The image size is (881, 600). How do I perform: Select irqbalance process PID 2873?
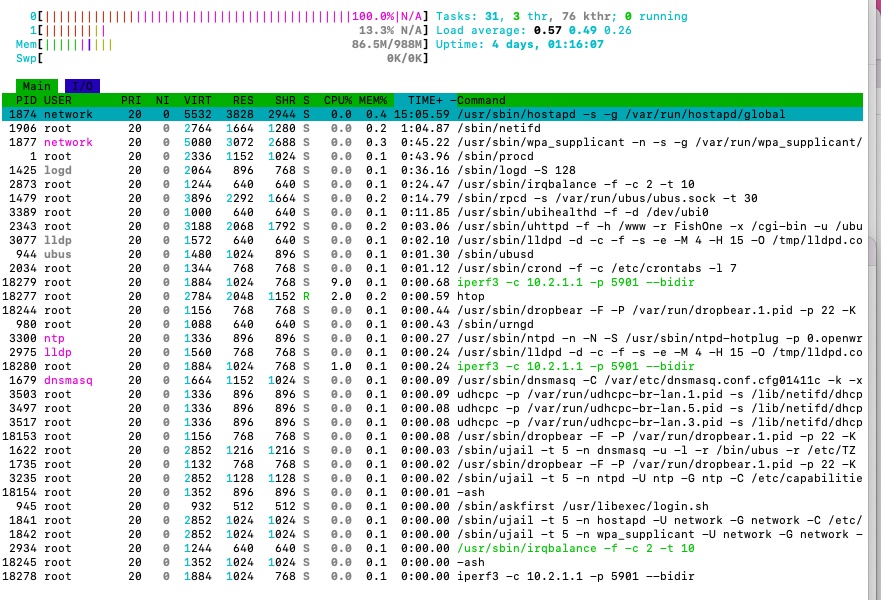click(x=432, y=184)
